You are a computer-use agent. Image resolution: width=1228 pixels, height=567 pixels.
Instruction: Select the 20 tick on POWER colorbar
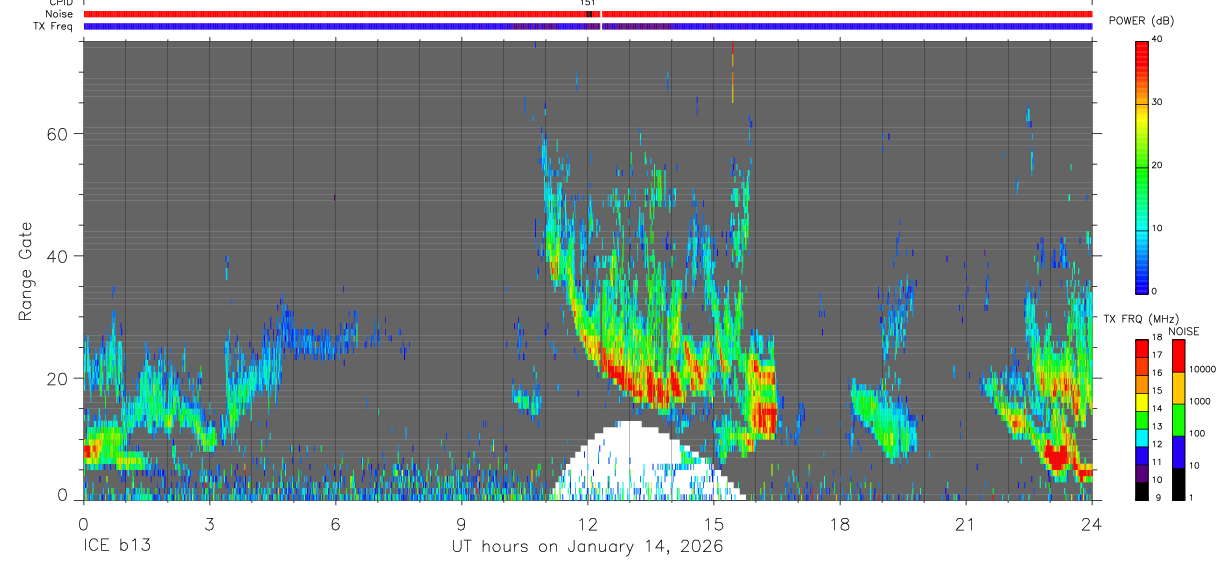pyautogui.click(x=1158, y=165)
